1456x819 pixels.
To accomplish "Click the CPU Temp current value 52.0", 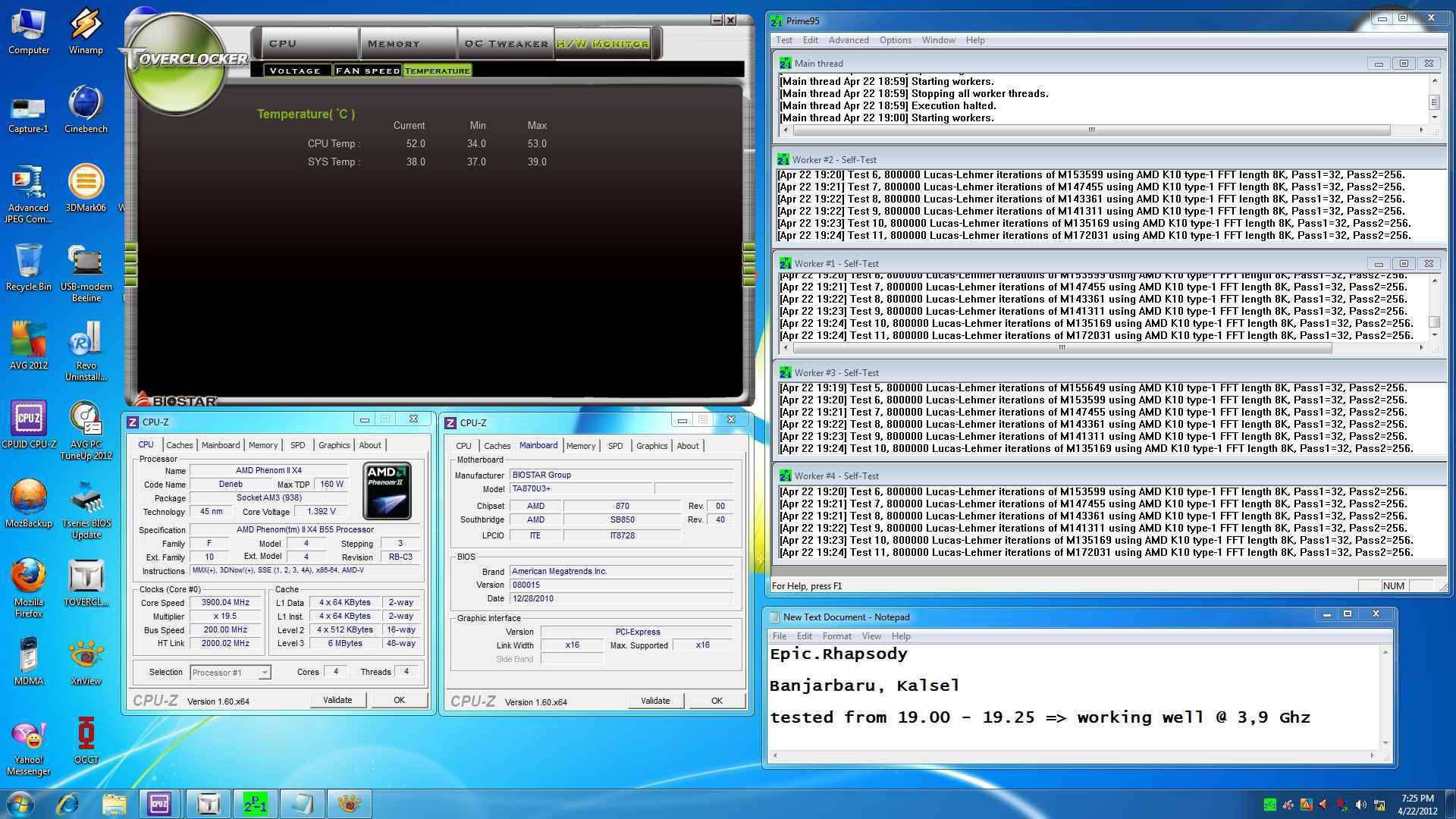I will 415,143.
